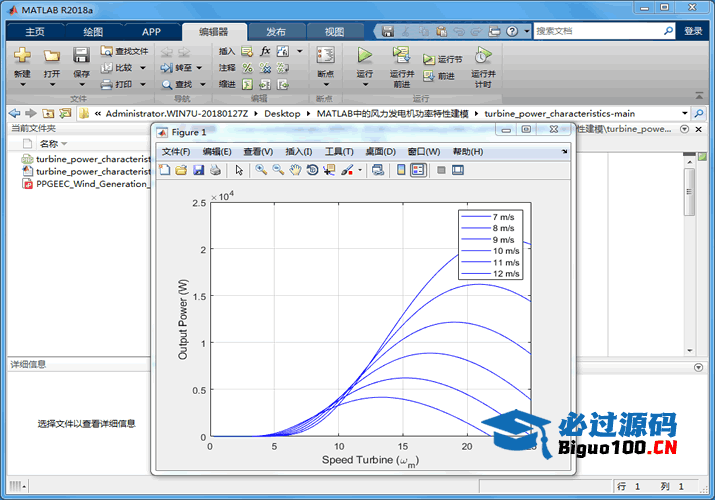The image size is (715, 500).
Task: Toggle the Zoom Out magnifier tool
Action: click(x=278, y=170)
